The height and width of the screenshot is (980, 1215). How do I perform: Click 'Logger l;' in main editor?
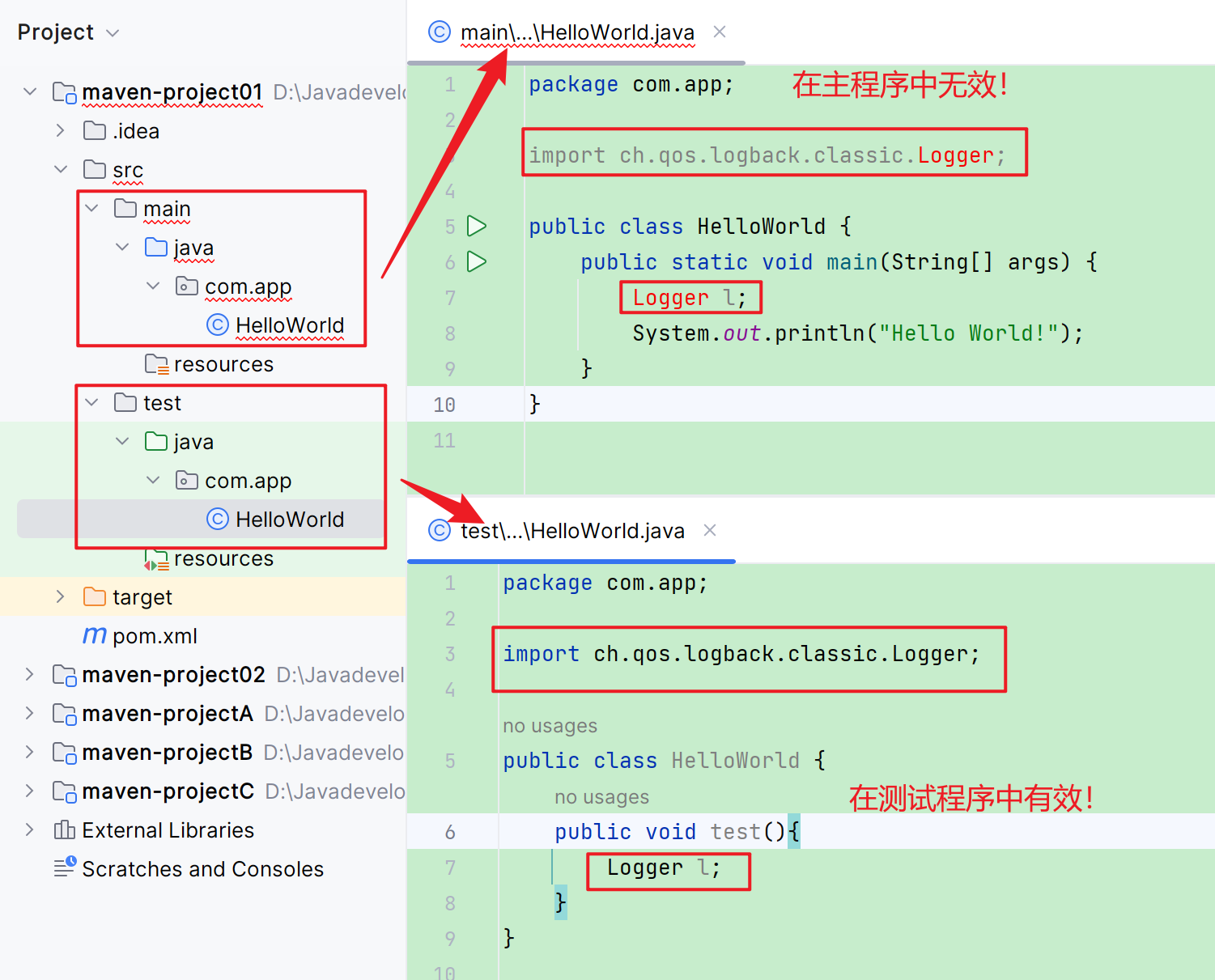(x=689, y=298)
